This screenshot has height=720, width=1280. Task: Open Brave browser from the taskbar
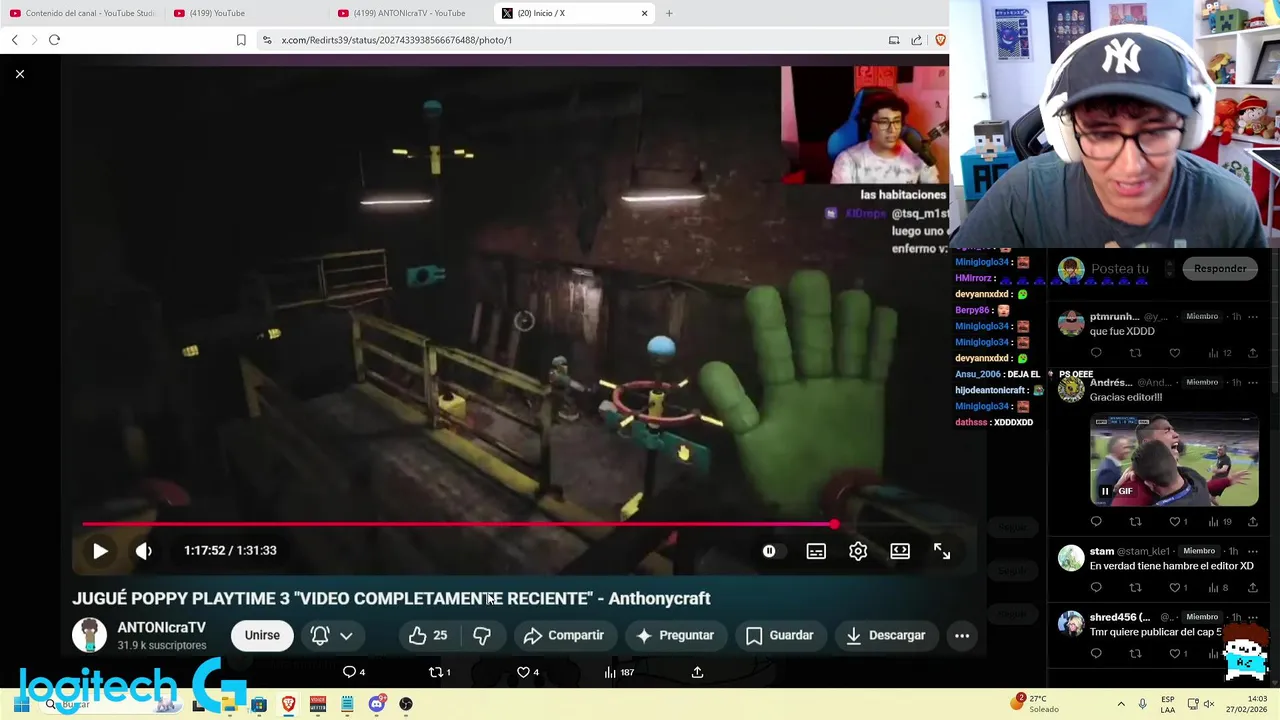[x=288, y=704]
